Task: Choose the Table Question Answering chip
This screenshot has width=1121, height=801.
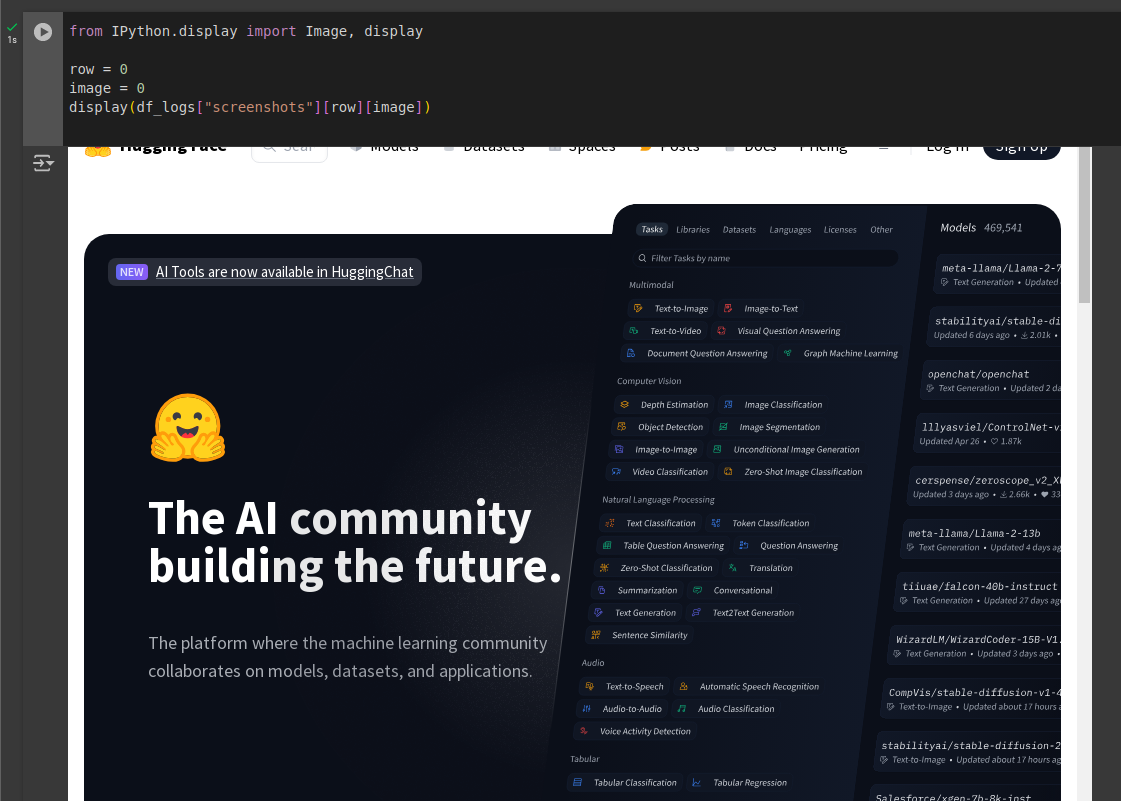Action: click(x=663, y=545)
